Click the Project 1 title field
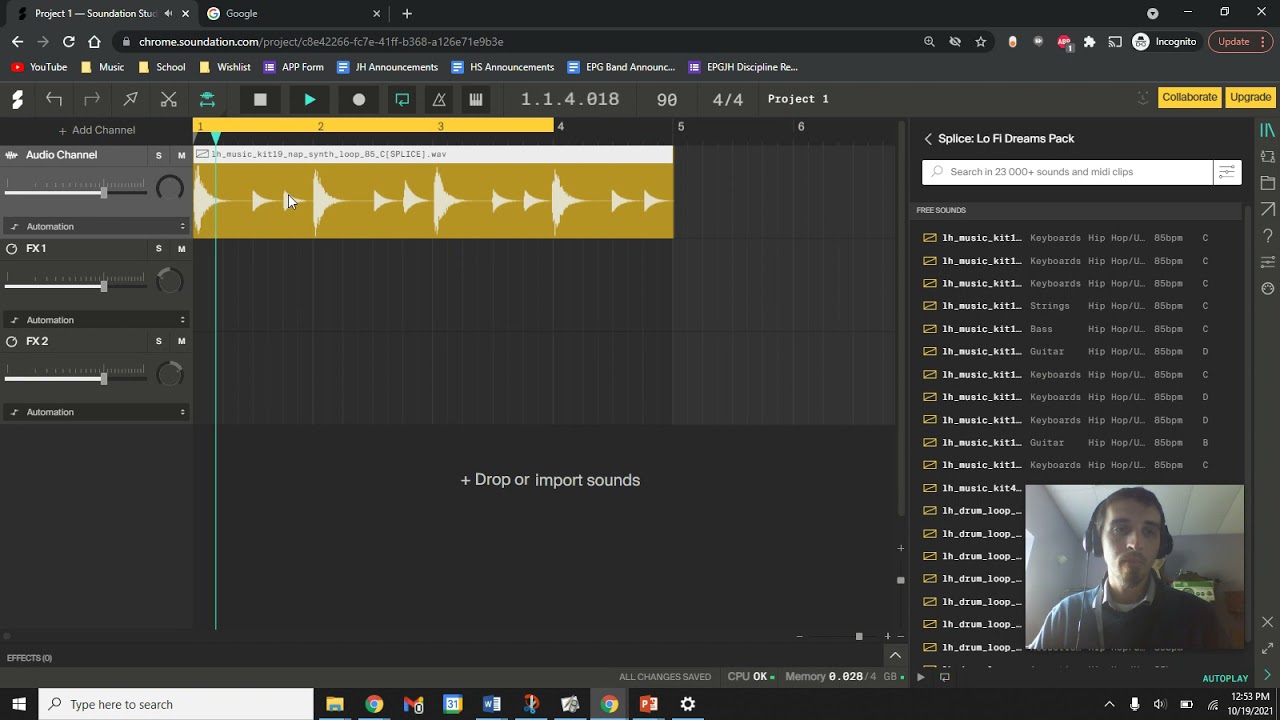The width and height of the screenshot is (1280, 720). (798, 99)
